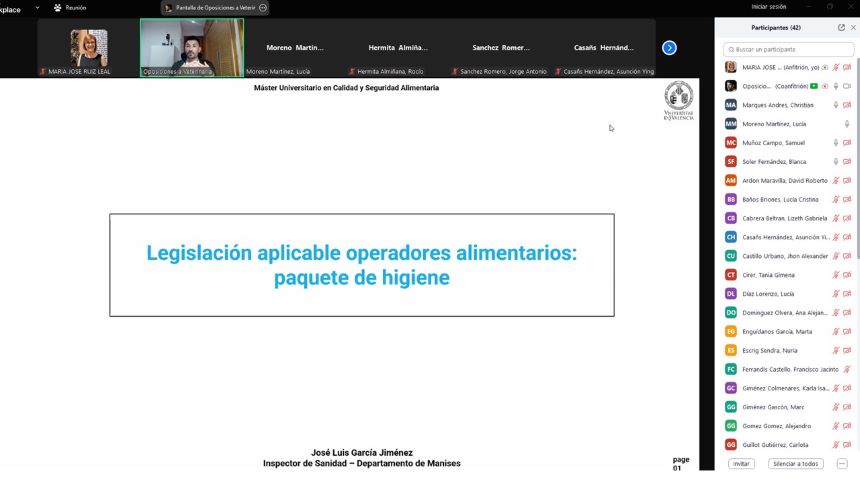Open options for shared screen Pantalla de Oposiciones
The height and width of the screenshot is (484, 860).
(263, 7)
